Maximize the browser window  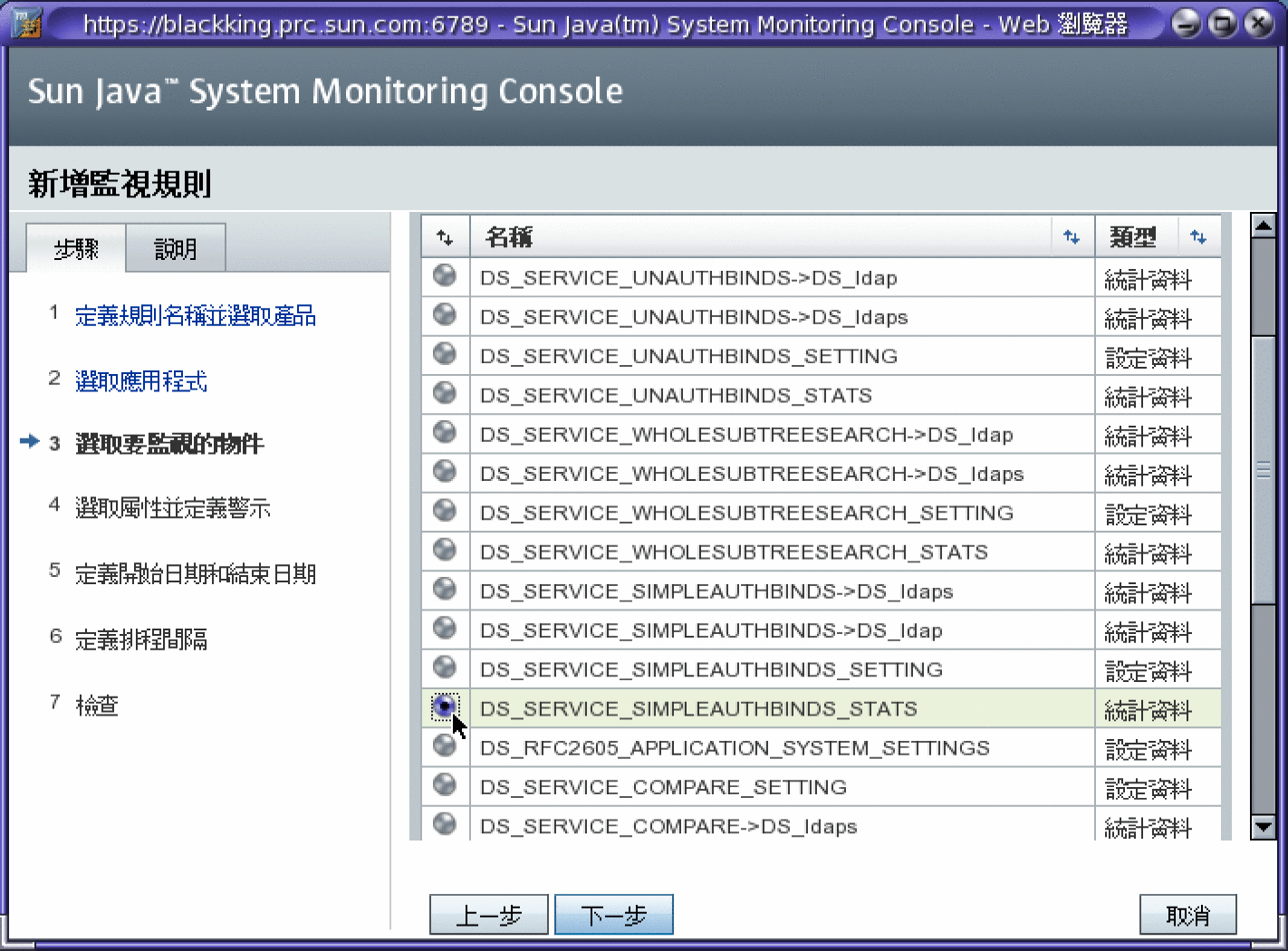[1223, 24]
